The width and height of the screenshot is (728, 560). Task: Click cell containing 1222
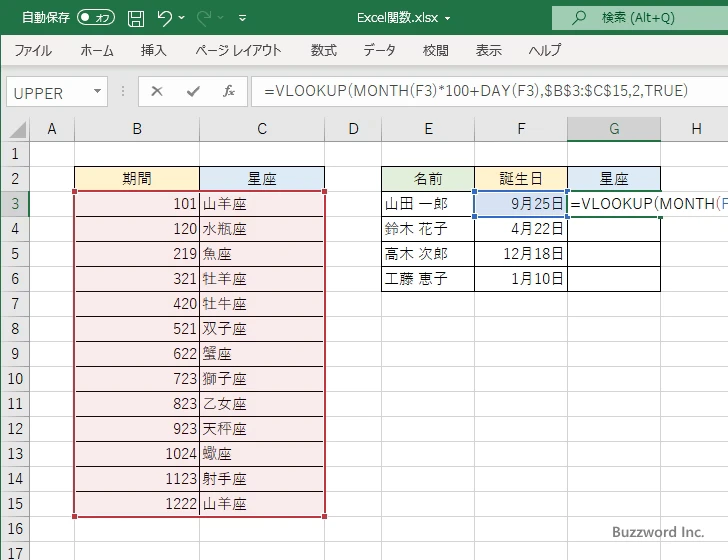click(137, 504)
